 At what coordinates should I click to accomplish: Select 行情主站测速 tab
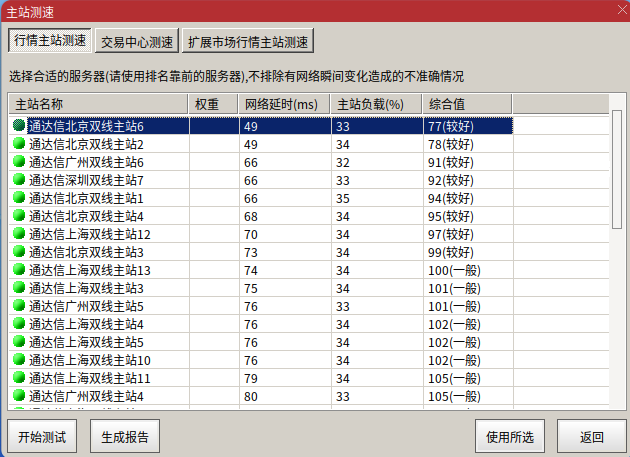click(50, 40)
